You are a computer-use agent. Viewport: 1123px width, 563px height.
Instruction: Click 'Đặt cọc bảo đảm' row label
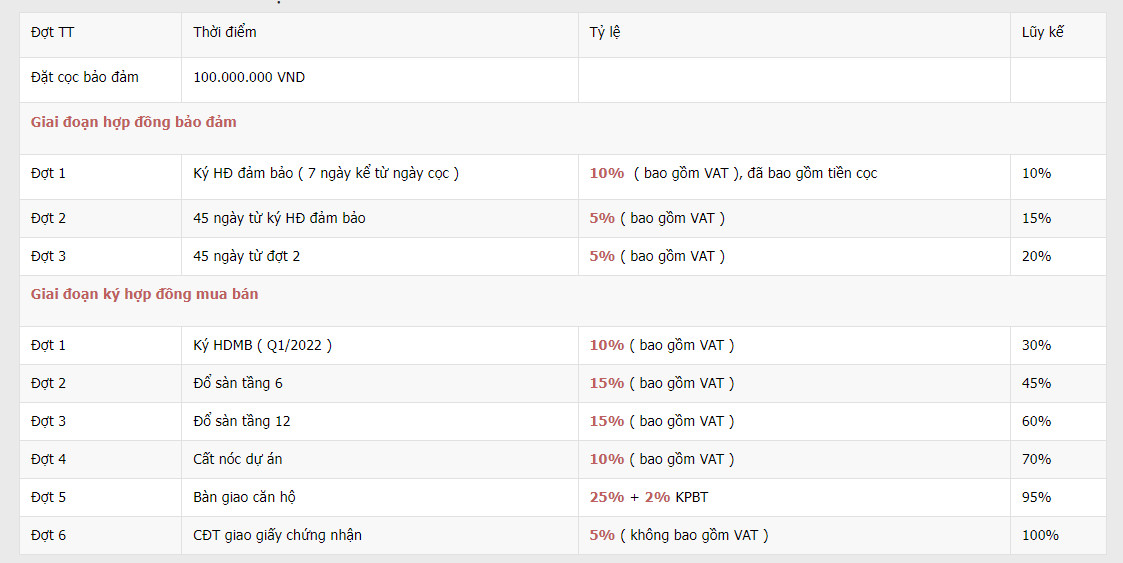point(85,77)
